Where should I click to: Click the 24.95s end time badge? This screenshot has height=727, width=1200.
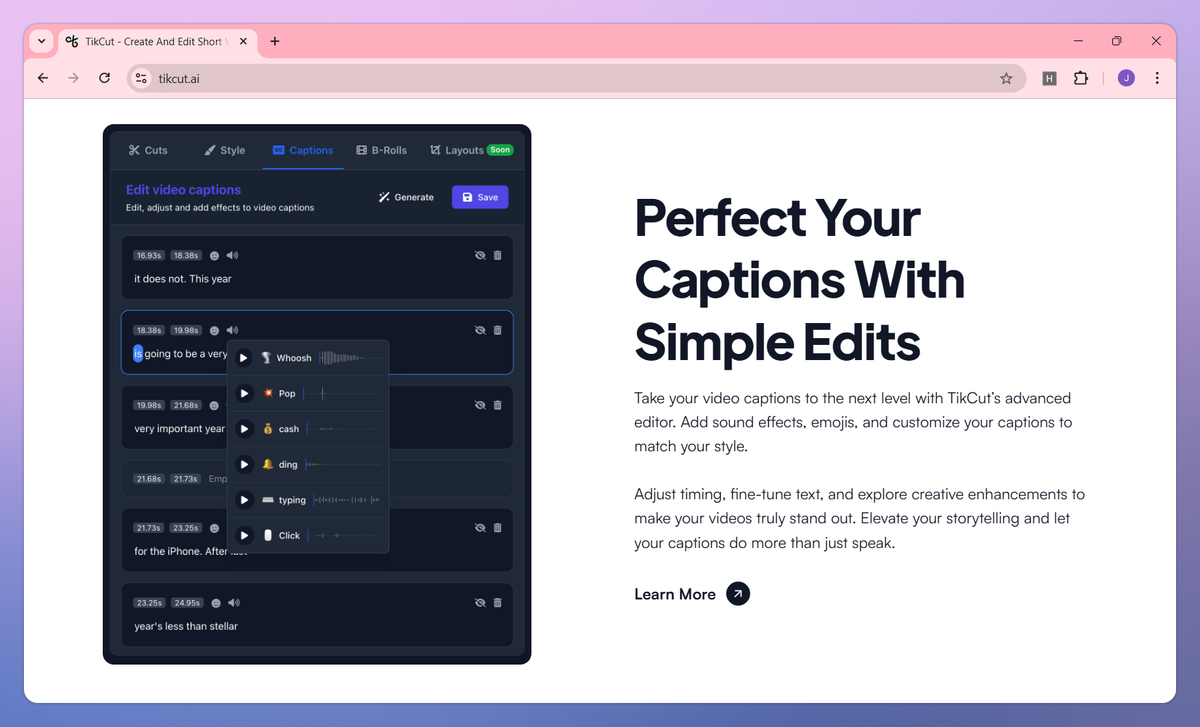coord(185,603)
